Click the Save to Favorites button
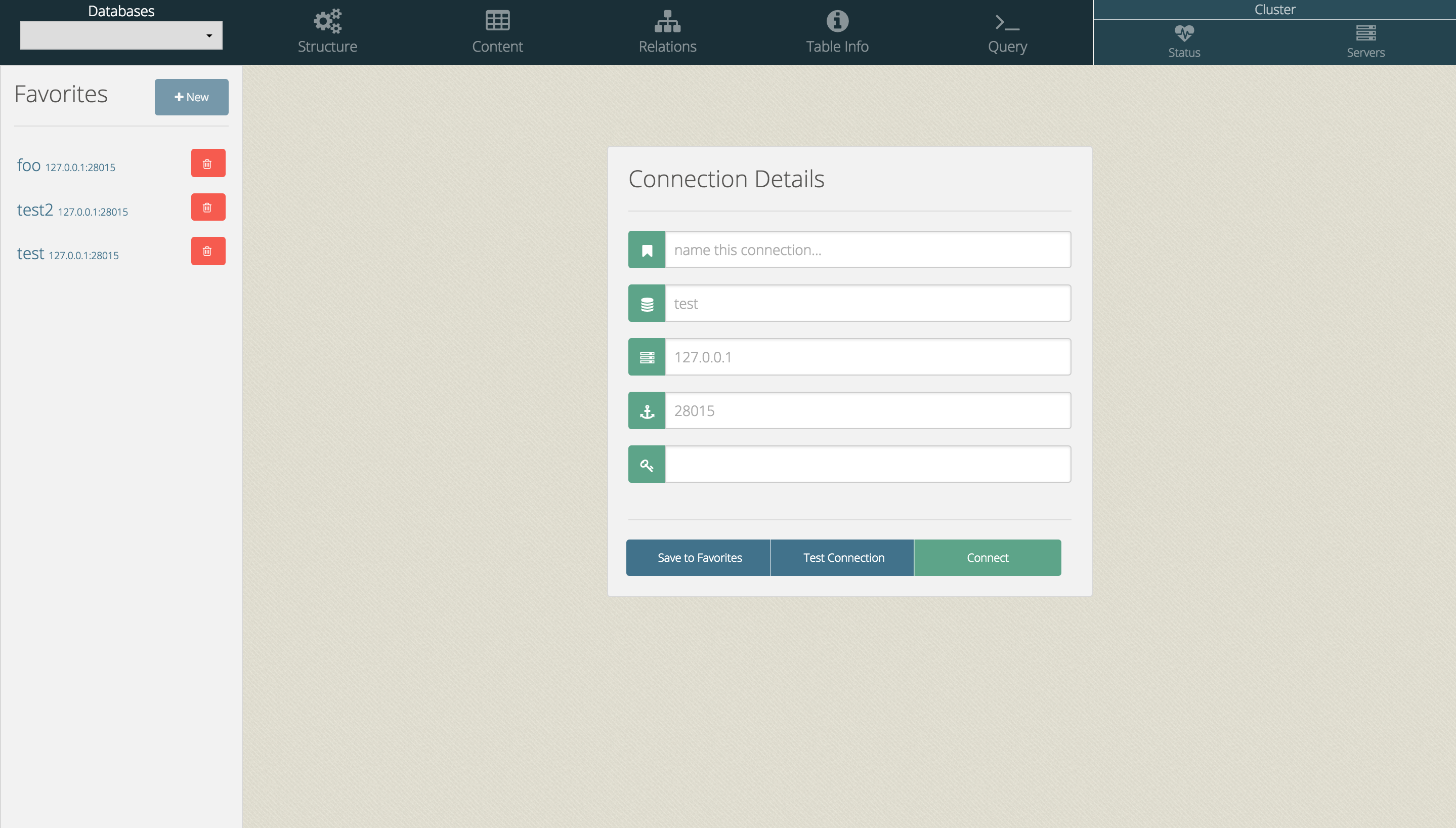 tap(699, 557)
